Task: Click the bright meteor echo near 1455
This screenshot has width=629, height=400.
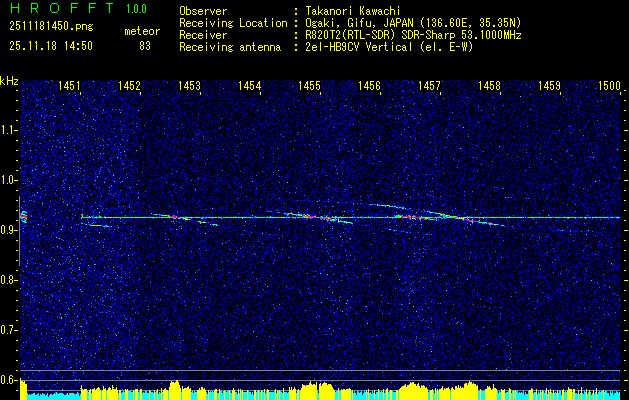Action: click(x=317, y=217)
